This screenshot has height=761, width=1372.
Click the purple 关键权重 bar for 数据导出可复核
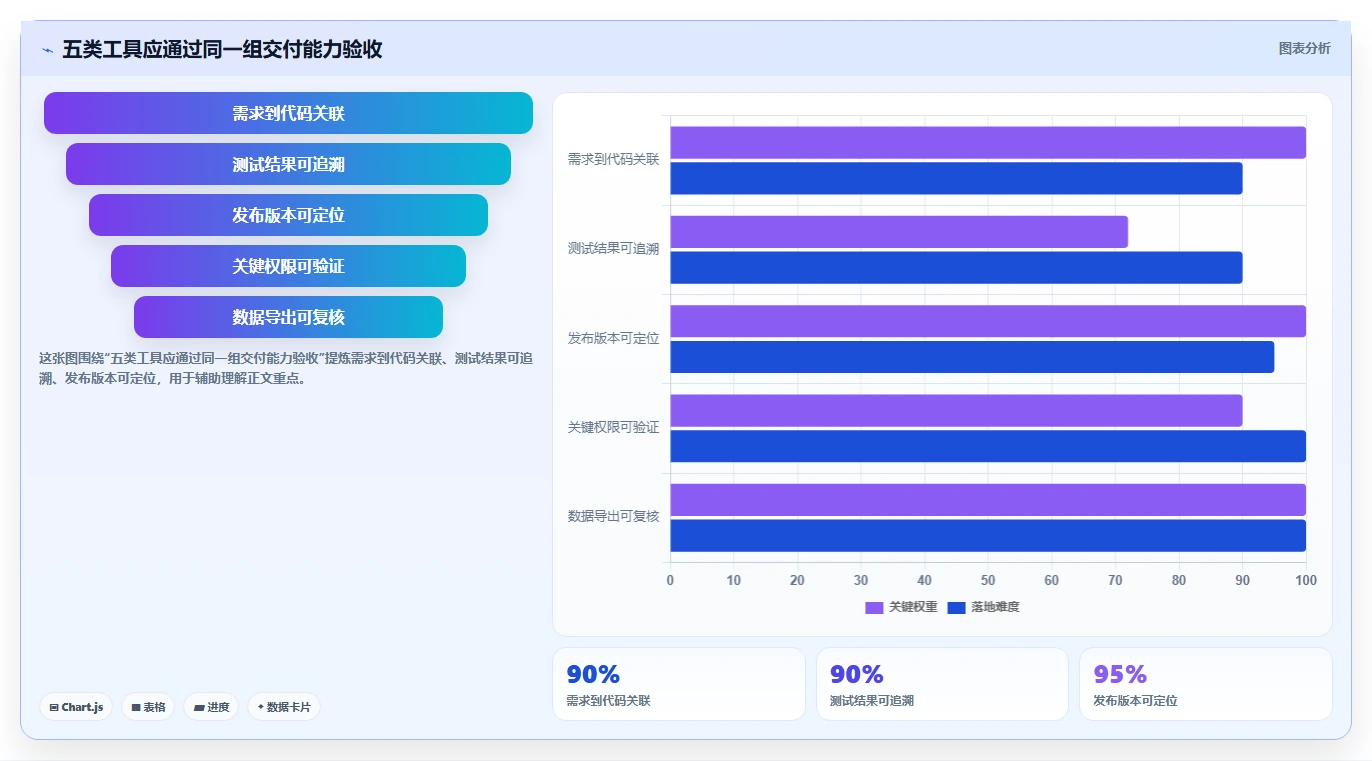988,500
